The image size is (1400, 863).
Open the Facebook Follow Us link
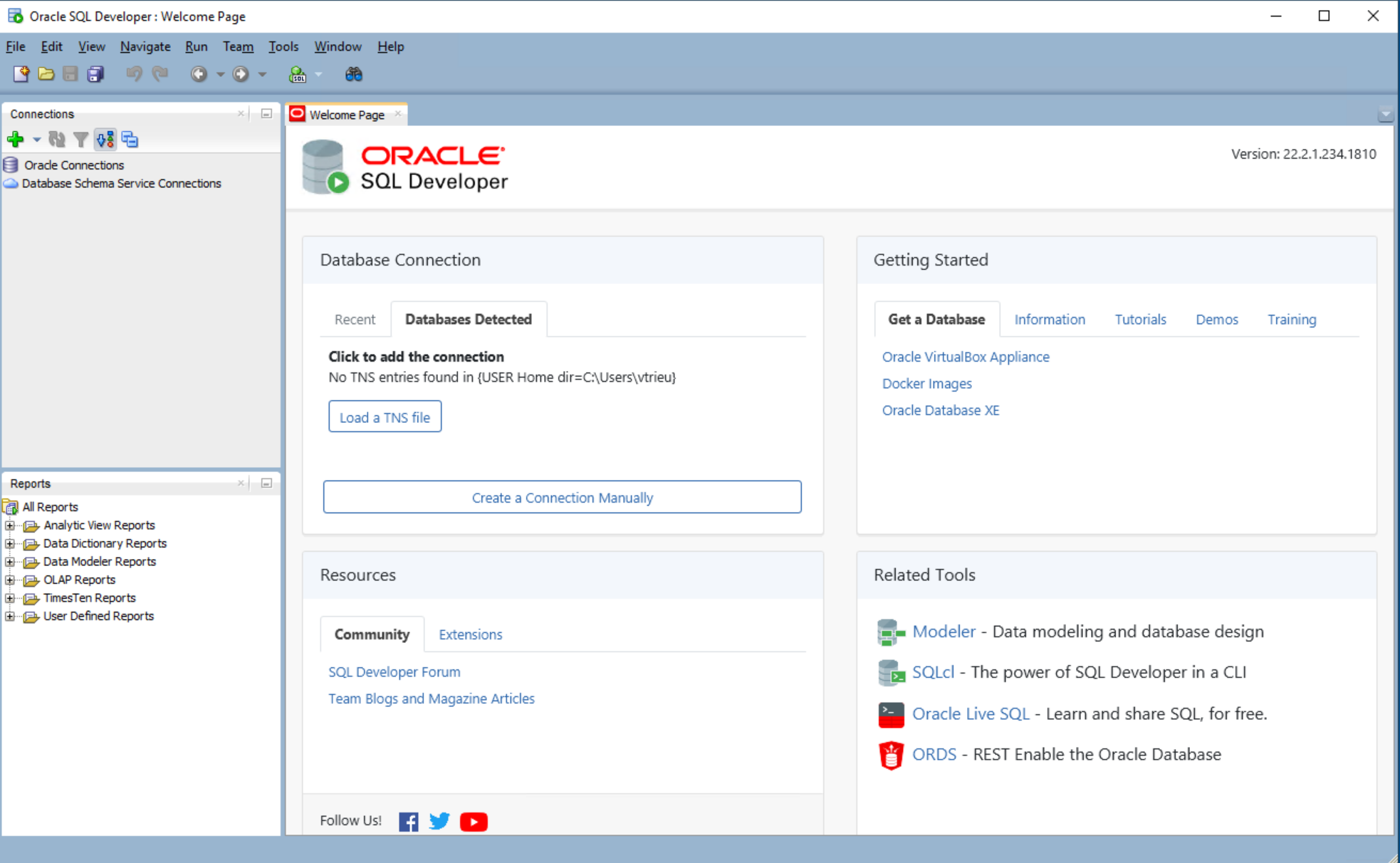(x=408, y=821)
